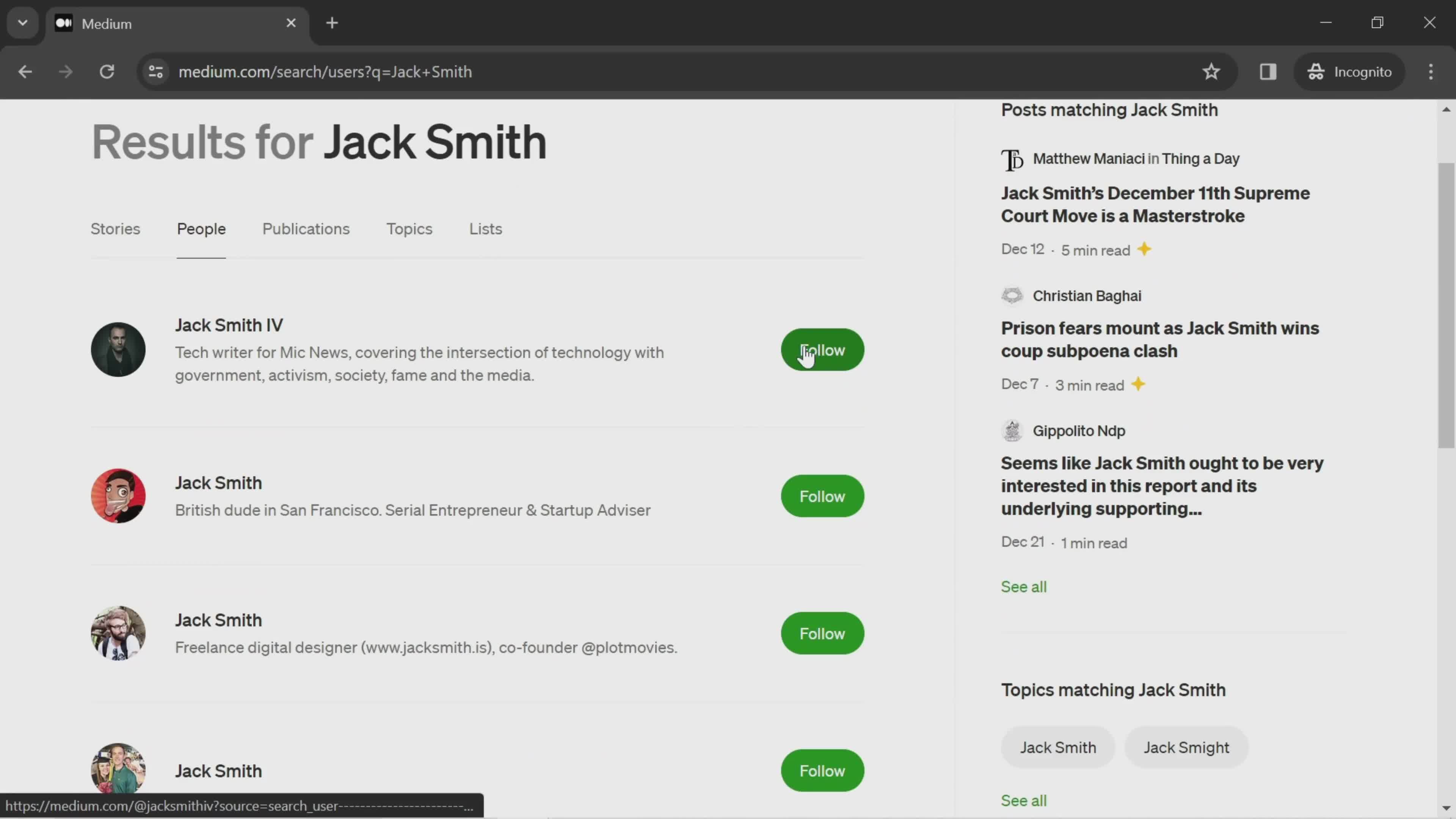Reload the Medium page
The height and width of the screenshot is (819, 1456).
point(107,72)
